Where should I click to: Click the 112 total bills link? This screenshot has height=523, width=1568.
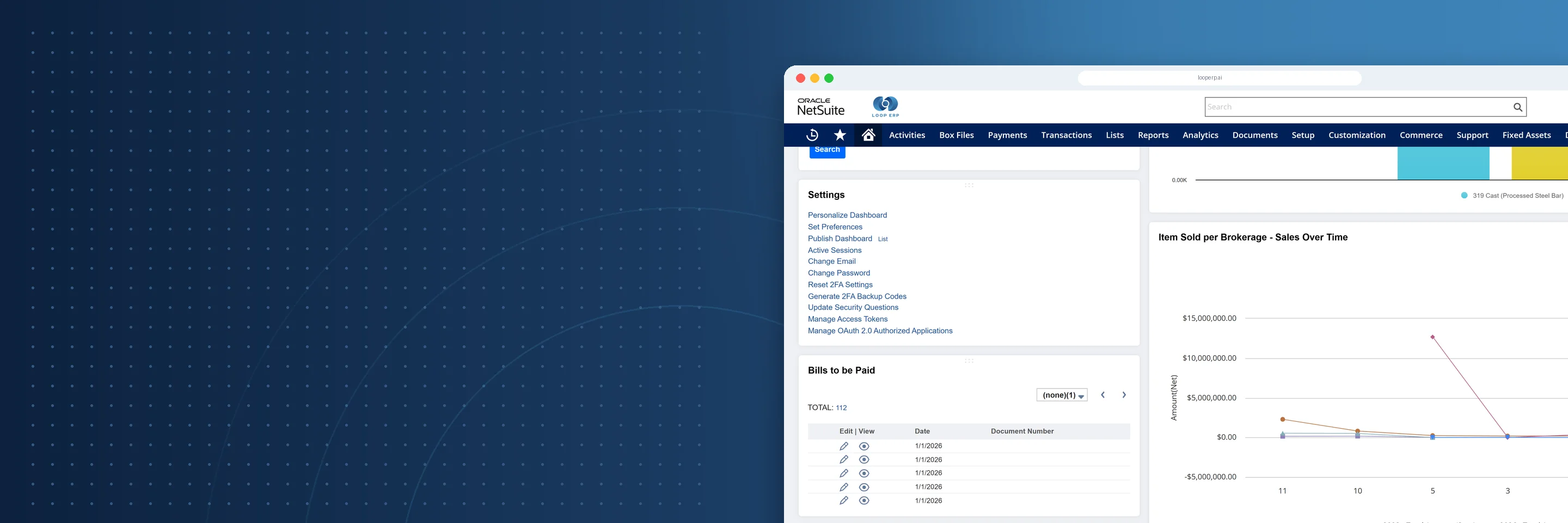841,408
